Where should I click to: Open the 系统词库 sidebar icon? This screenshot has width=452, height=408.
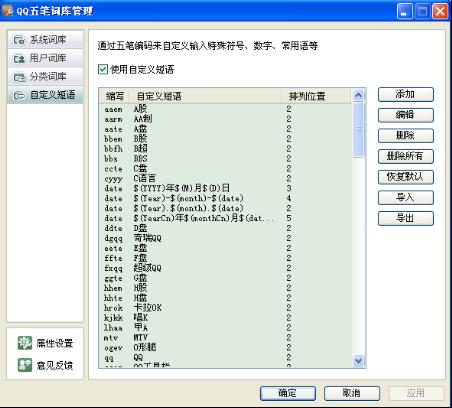(x=19, y=40)
